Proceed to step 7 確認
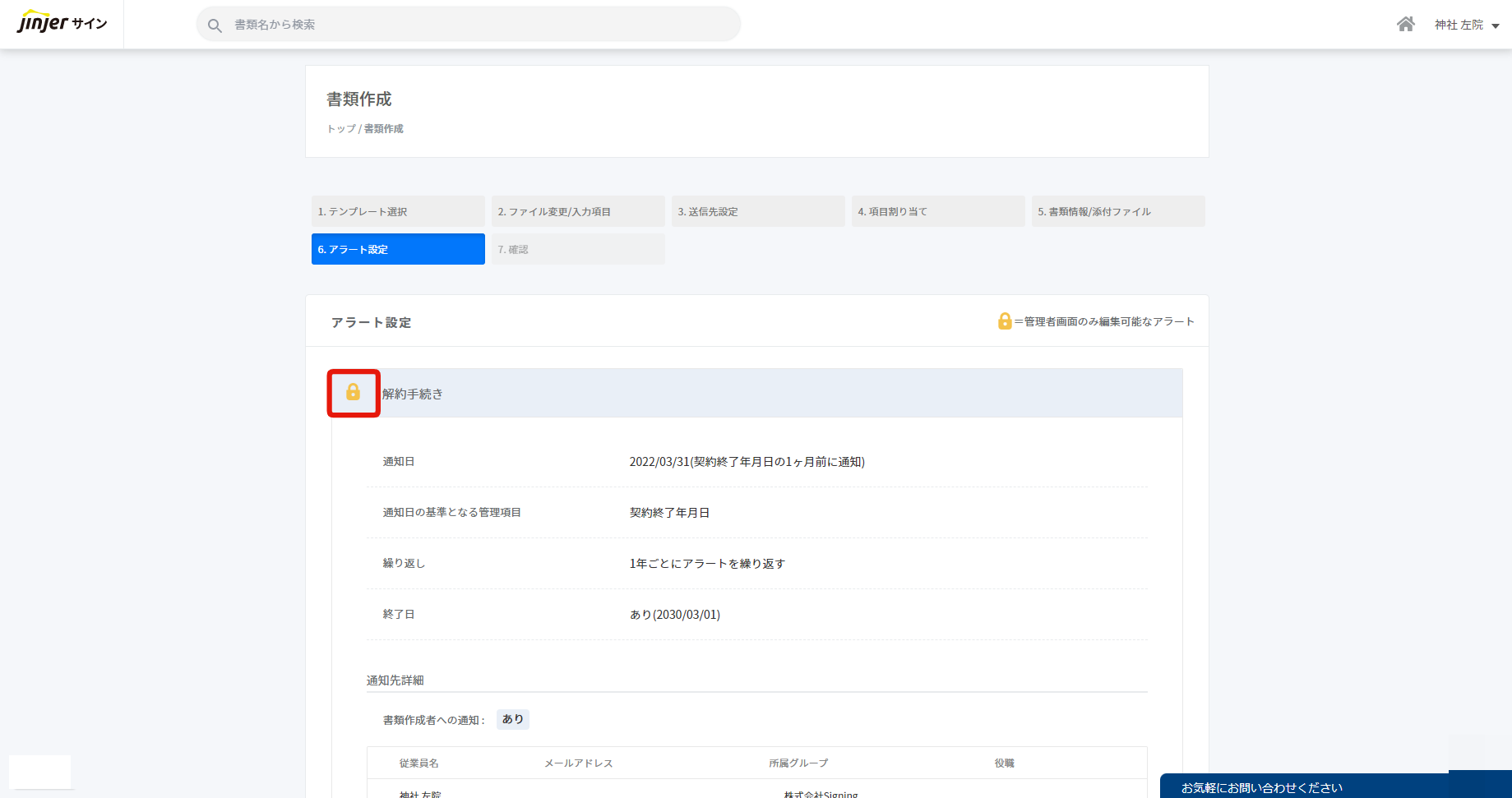 (x=578, y=249)
